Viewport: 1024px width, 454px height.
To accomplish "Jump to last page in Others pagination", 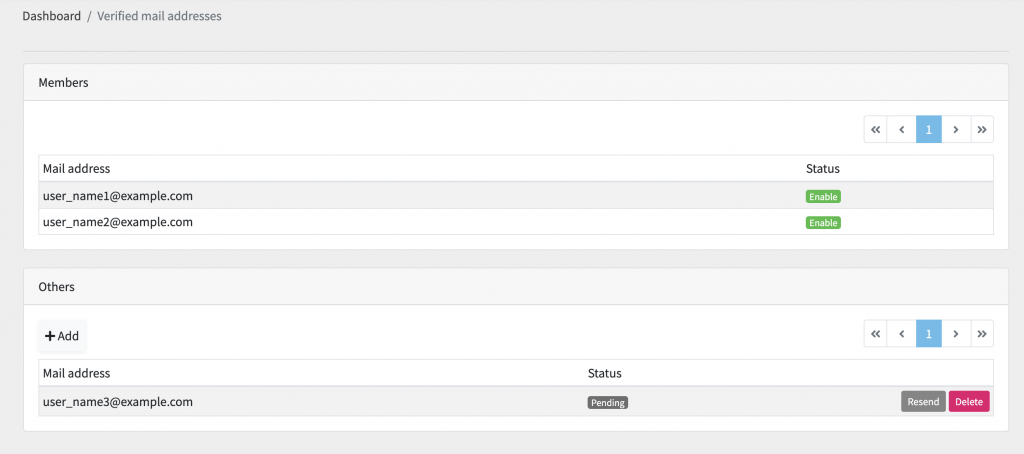I will [x=982, y=333].
